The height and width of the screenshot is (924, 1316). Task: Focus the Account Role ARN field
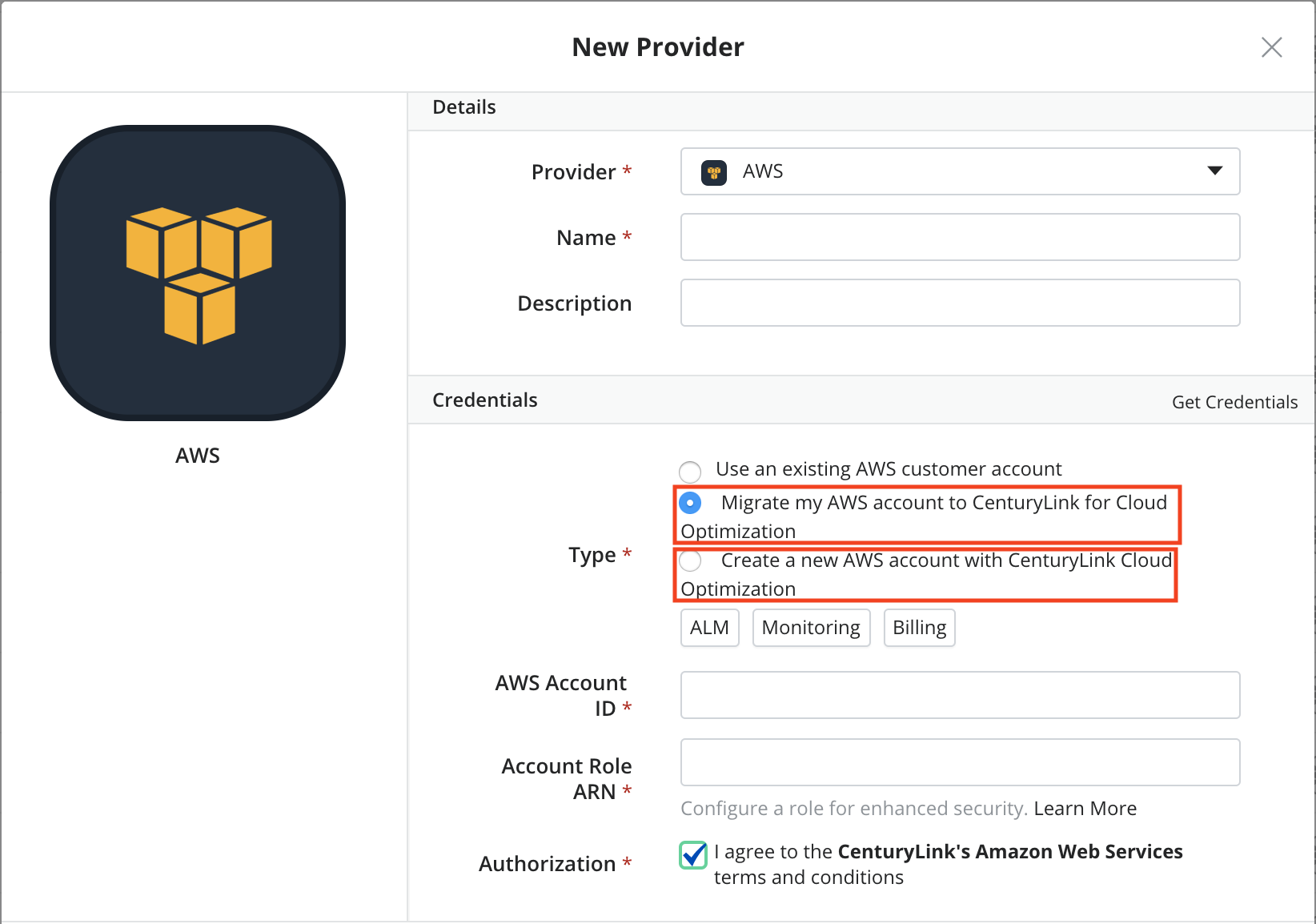coord(960,762)
